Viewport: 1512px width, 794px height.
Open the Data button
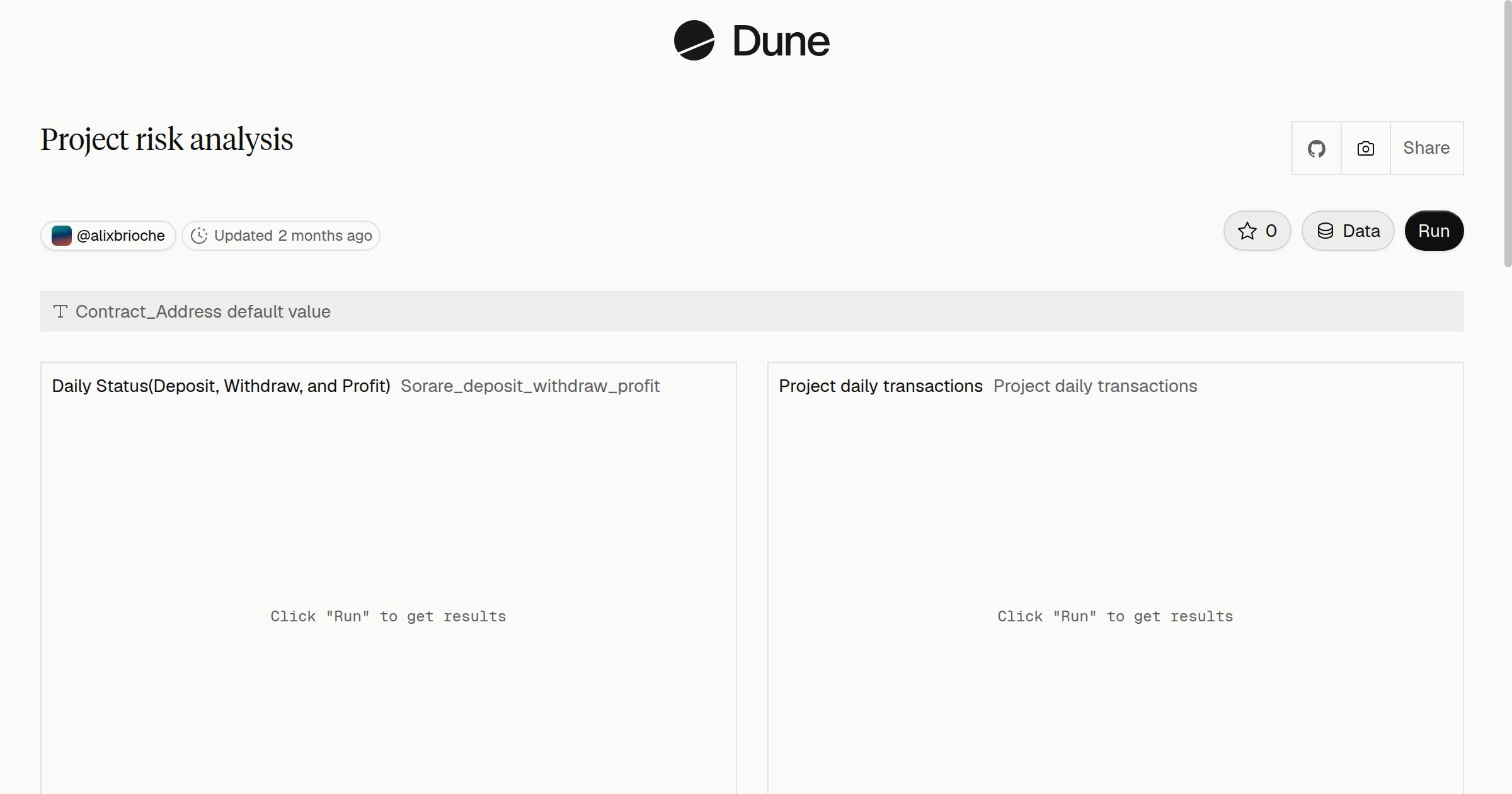click(x=1348, y=231)
